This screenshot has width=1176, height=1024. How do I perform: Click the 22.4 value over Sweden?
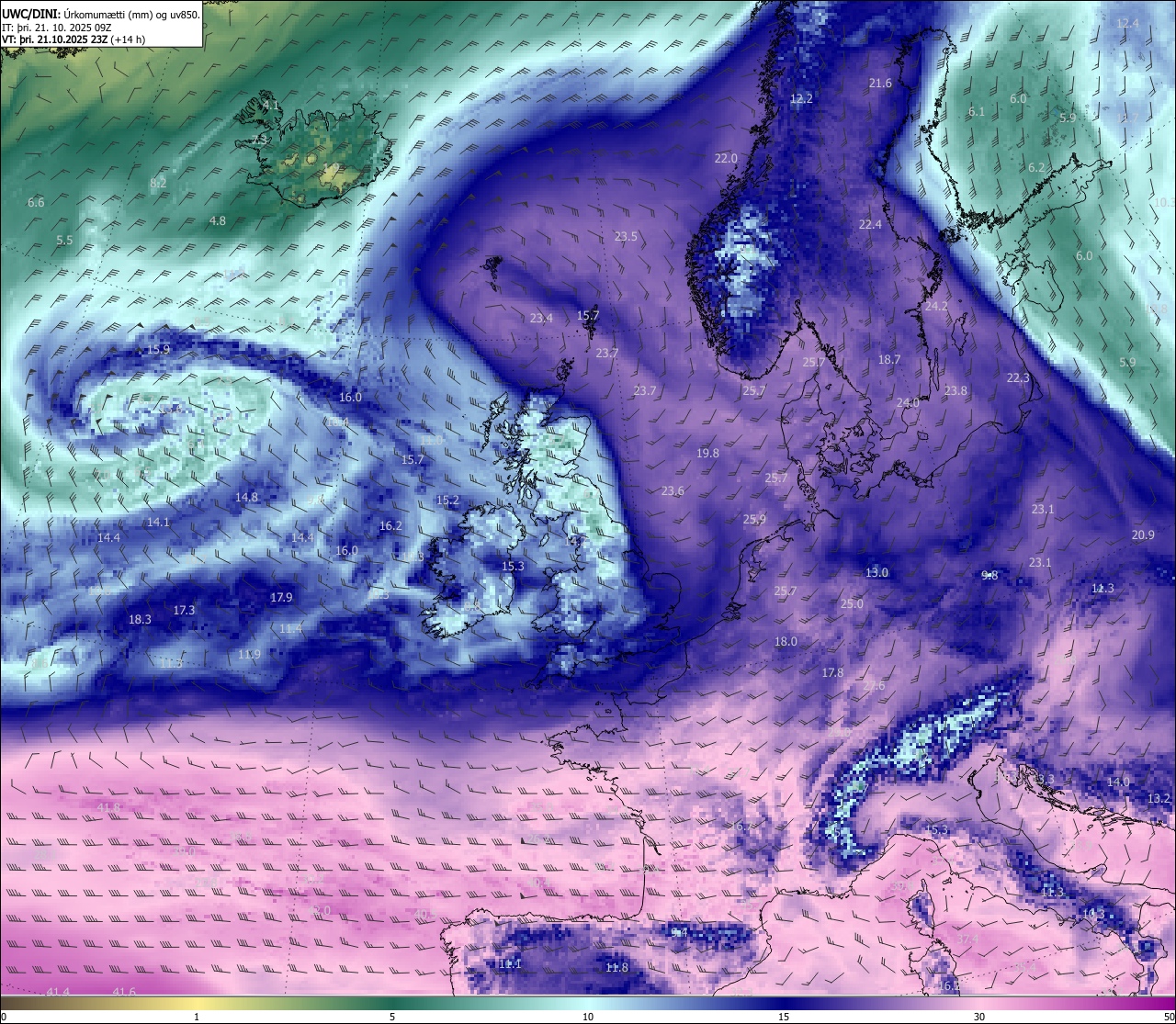[x=870, y=225]
